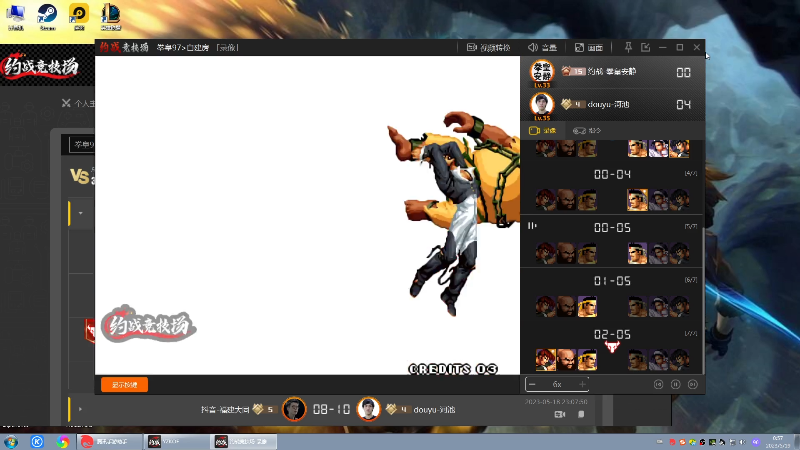The width and height of the screenshot is (800, 450).
Task: Click the fighting arena title bar logo
Action: (124, 47)
